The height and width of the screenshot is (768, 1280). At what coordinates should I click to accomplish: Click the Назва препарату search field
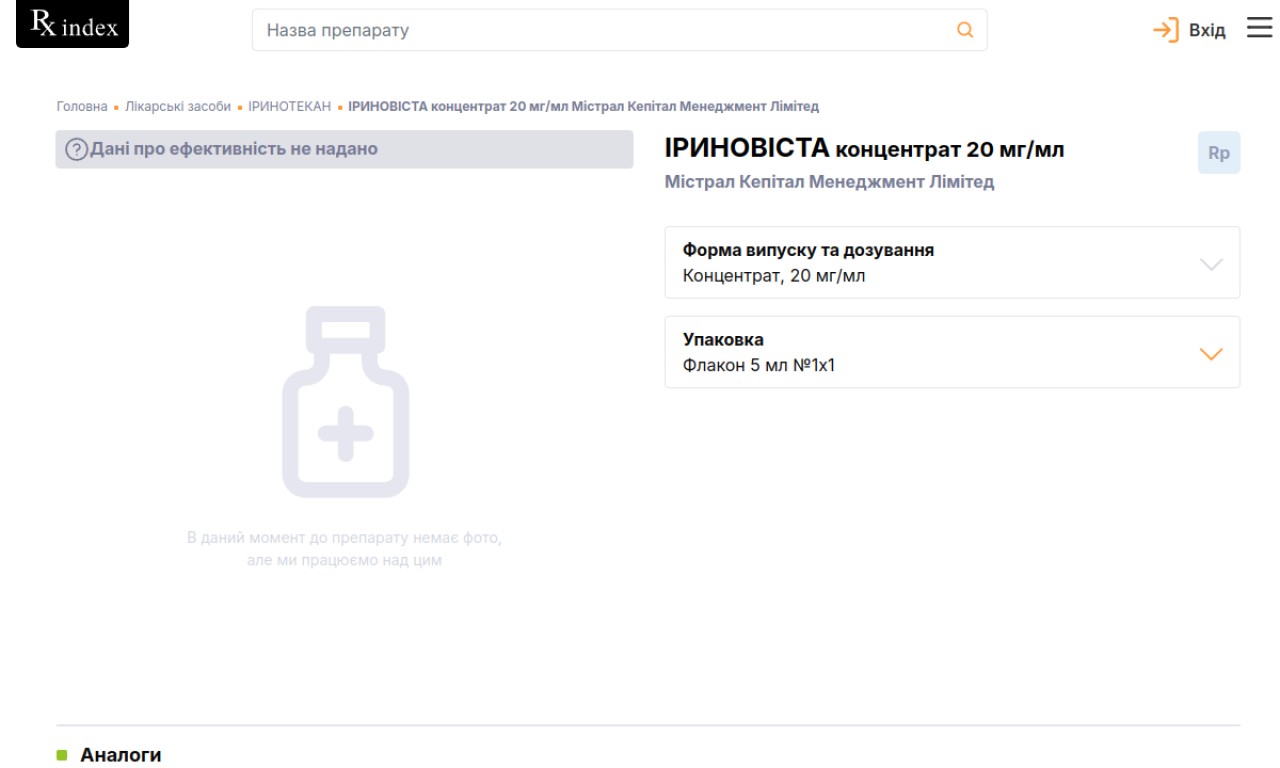600,30
